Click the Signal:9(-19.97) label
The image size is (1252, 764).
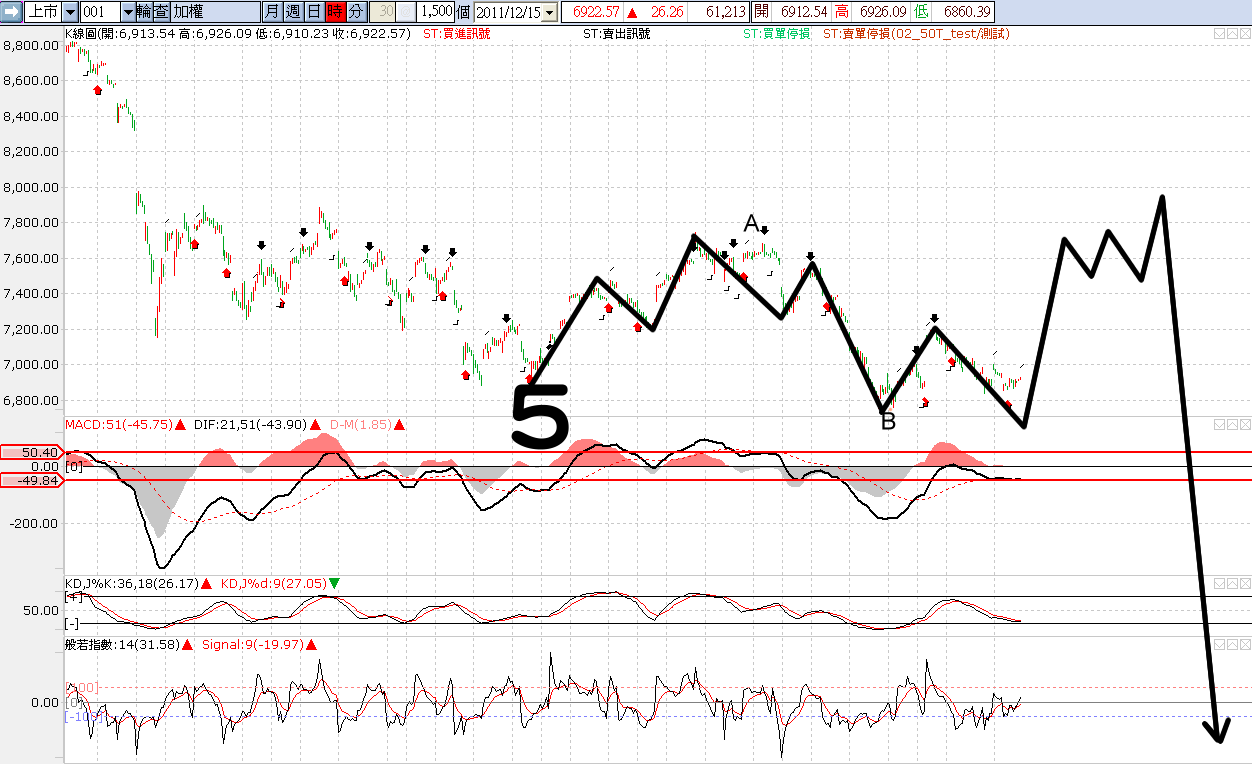252,645
